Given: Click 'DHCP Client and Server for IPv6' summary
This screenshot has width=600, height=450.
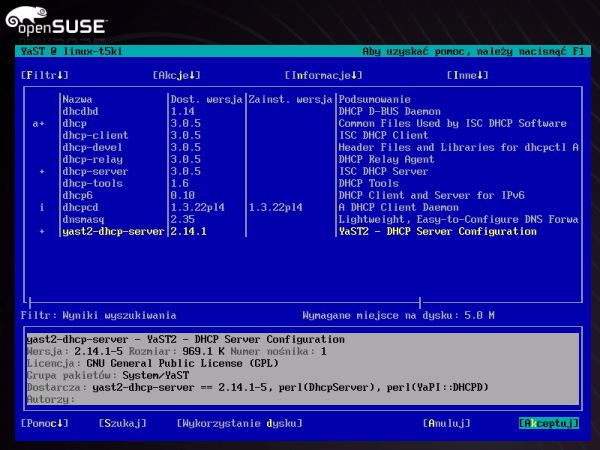Looking at the screenshot, I should [432, 196].
